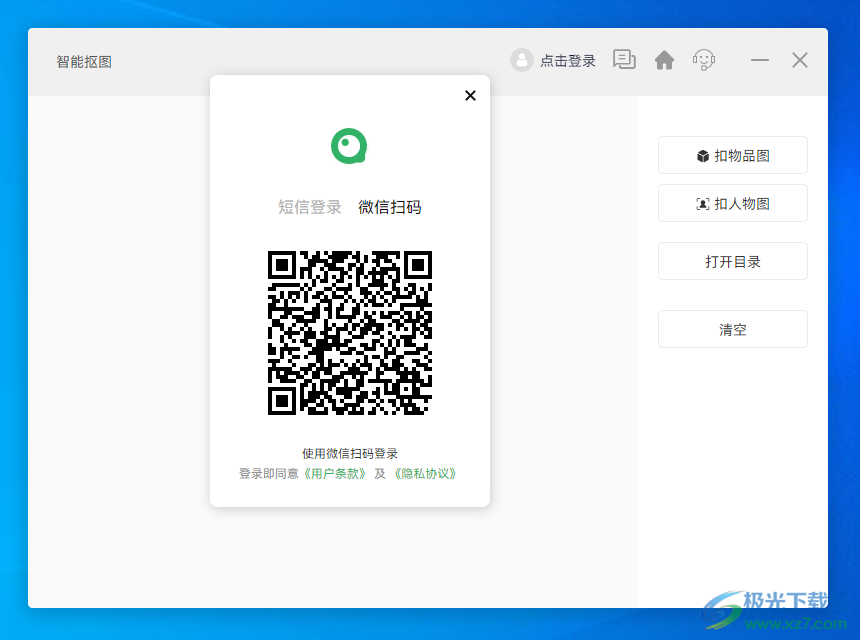Viewport: 860px width, 640px height.
Task: Open the 《隐私协议》 link
Action: click(x=425, y=473)
